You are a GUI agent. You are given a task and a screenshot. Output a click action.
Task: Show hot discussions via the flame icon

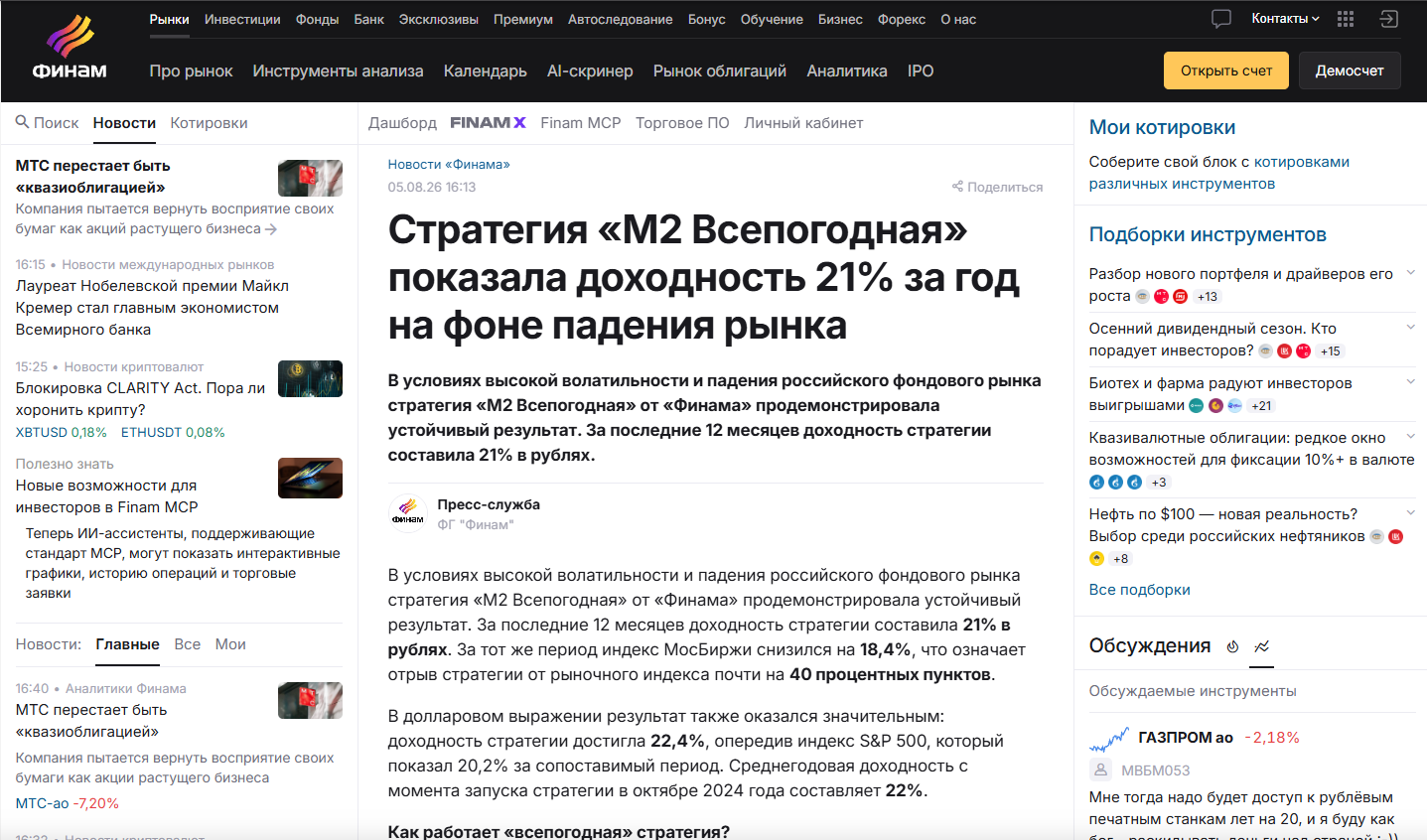coord(1232,646)
